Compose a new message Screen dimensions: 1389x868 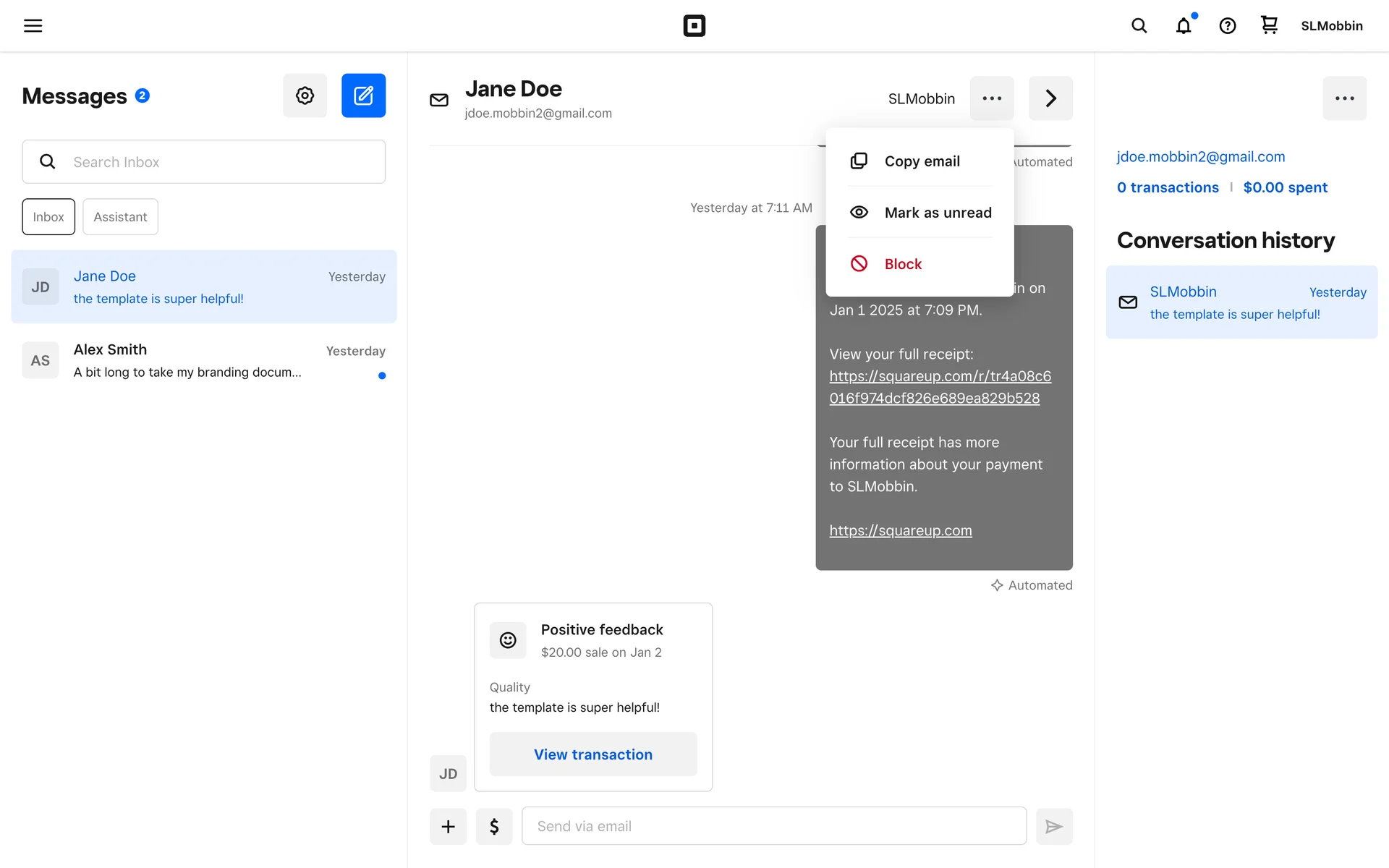pos(363,95)
